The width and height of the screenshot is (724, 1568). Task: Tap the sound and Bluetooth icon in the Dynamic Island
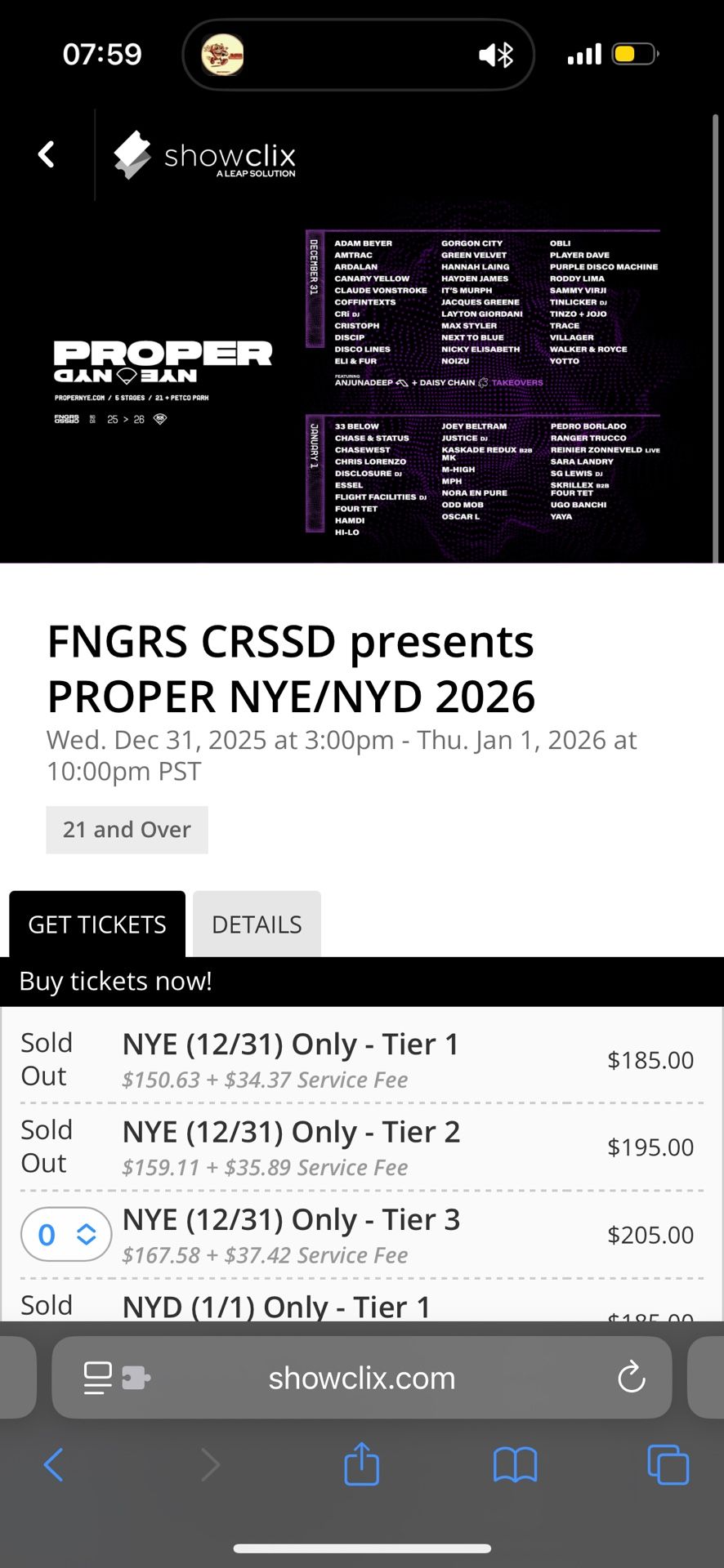(495, 56)
